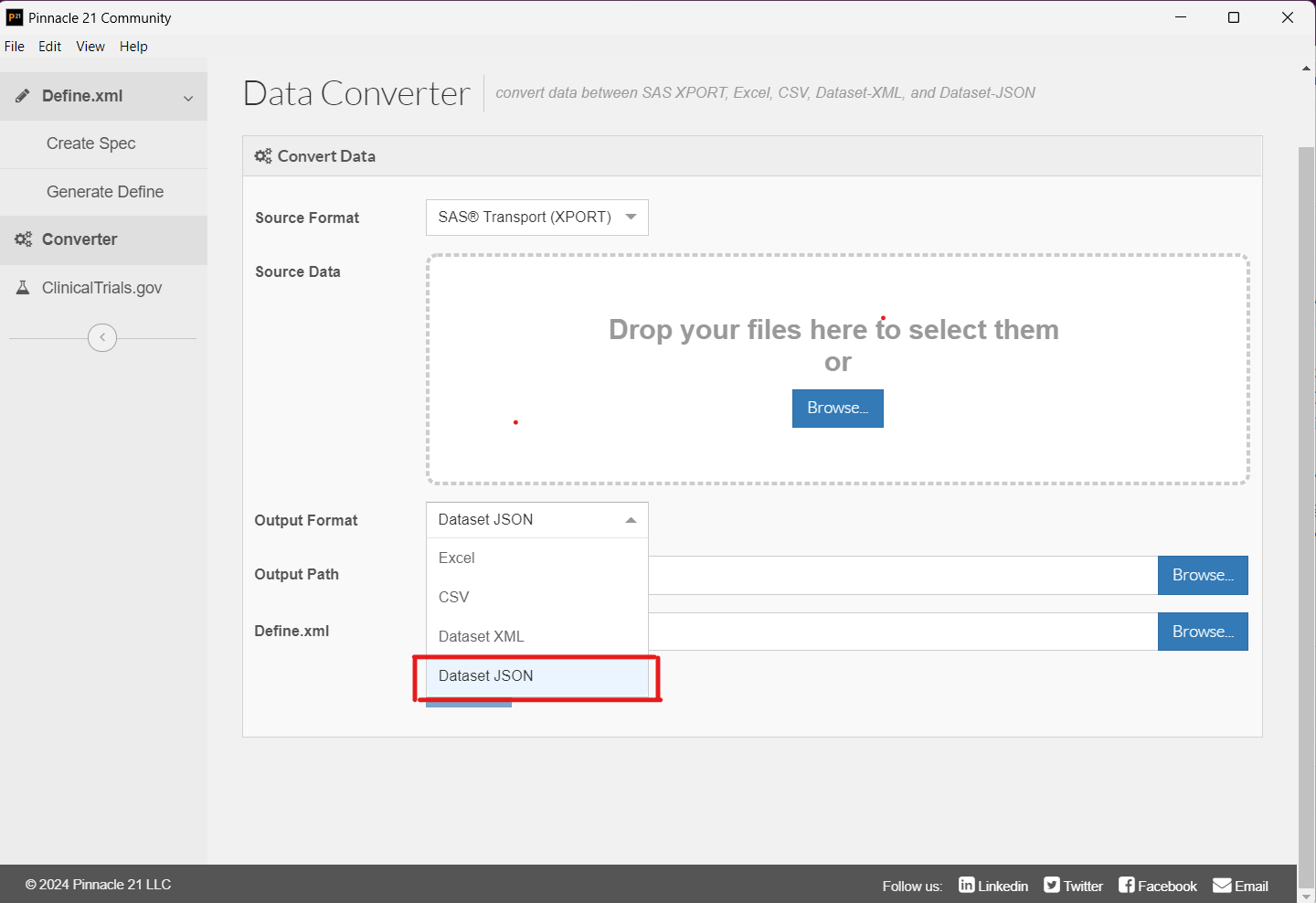Click the Linkedin link text
This screenshot has width=1316, height=903.
[x=1003, y=886]
